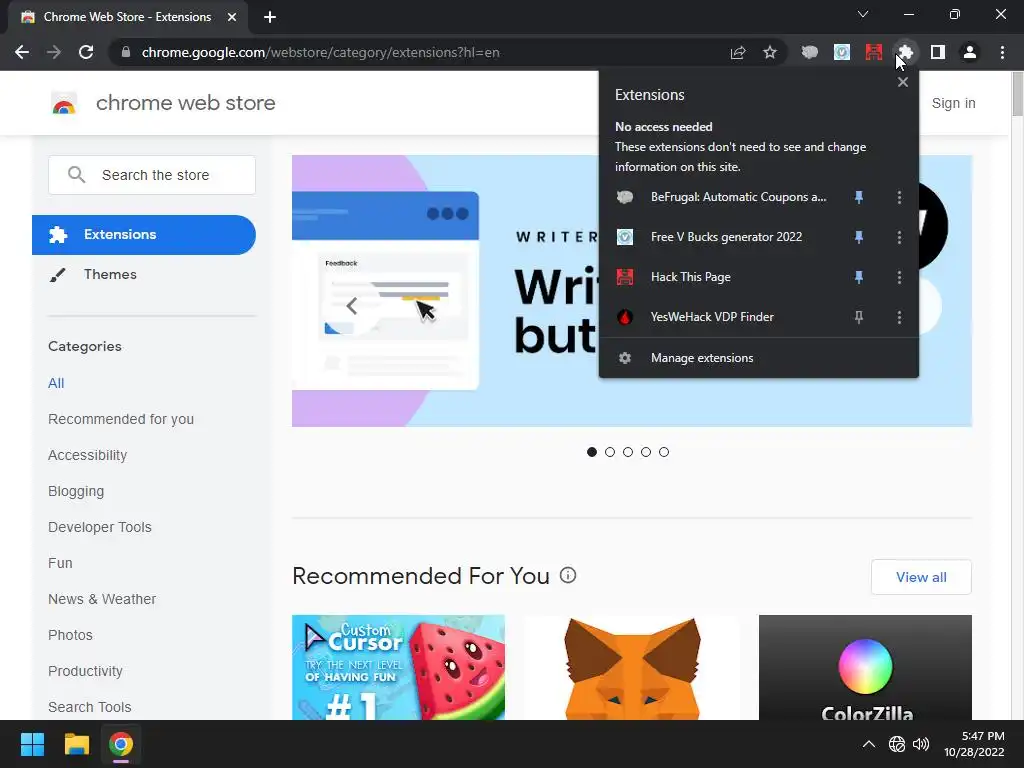
Task: Click the volume icon in system tray
Action: (921, 744)
